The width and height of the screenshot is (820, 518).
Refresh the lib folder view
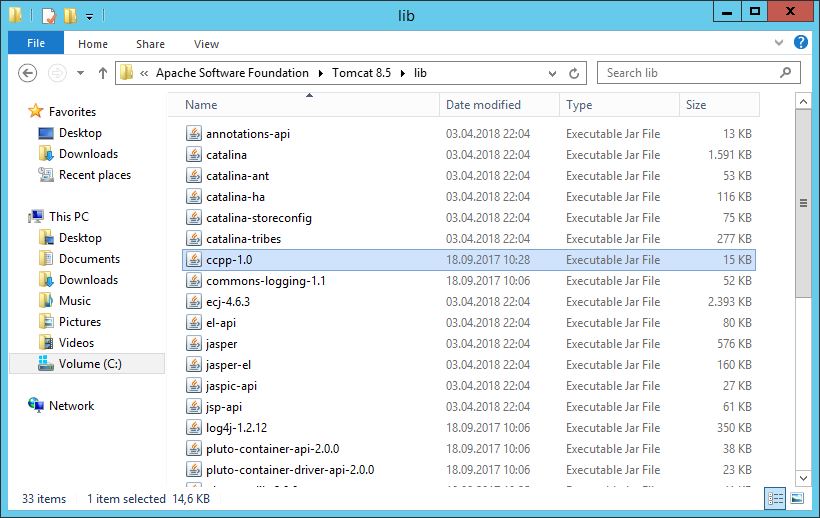pyautogui.click(x=574, y=74)
